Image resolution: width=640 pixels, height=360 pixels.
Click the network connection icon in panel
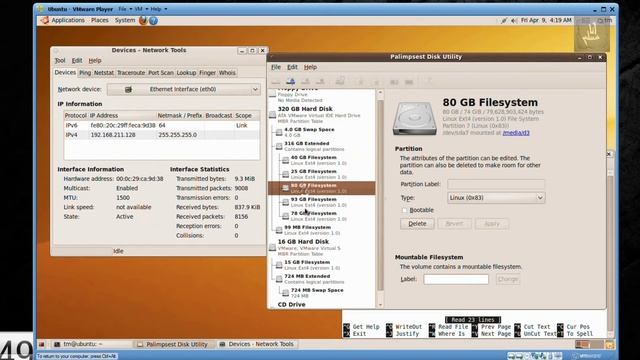504,20
